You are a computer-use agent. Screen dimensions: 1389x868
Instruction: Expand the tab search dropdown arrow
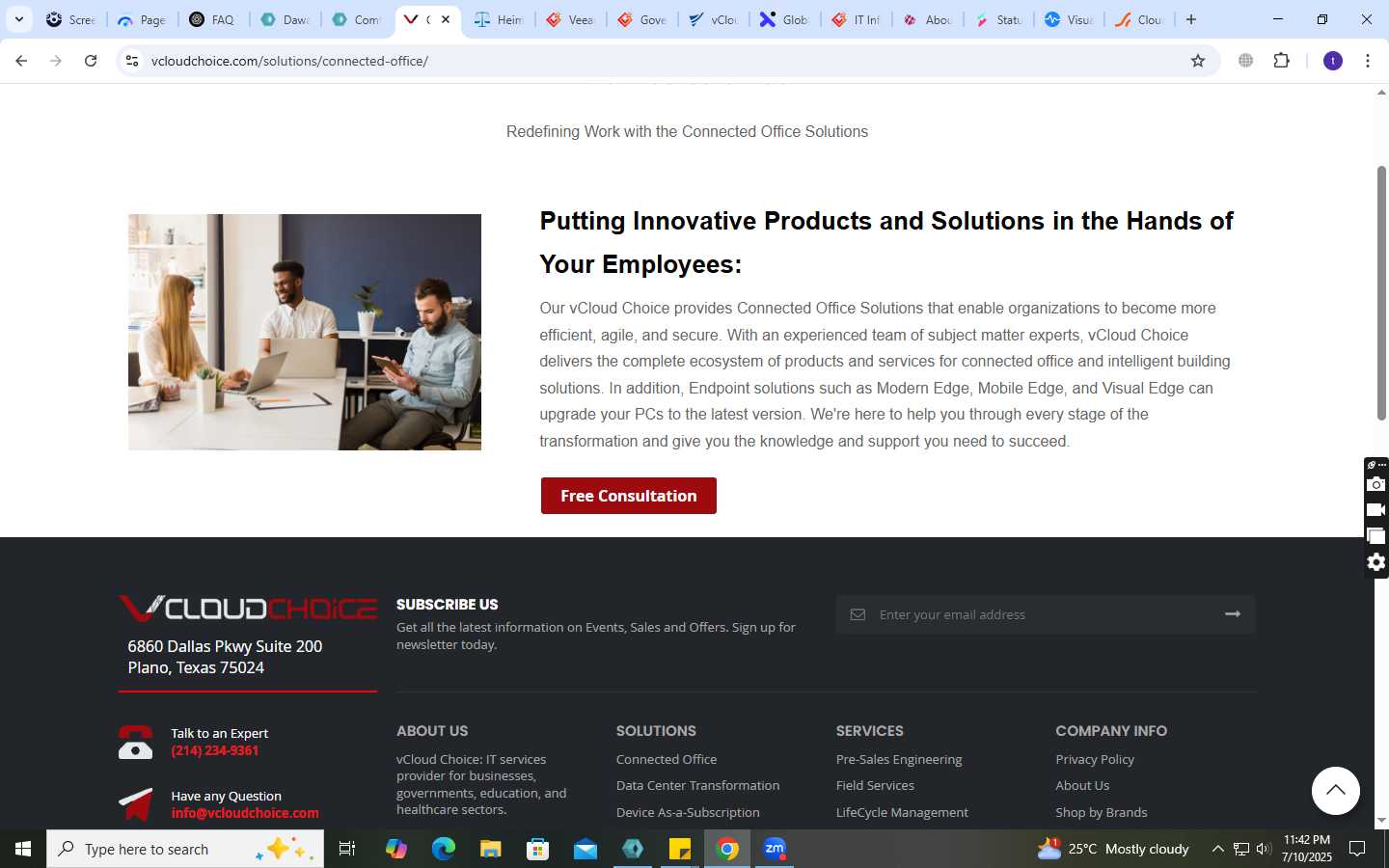click(x=18, y=19)
